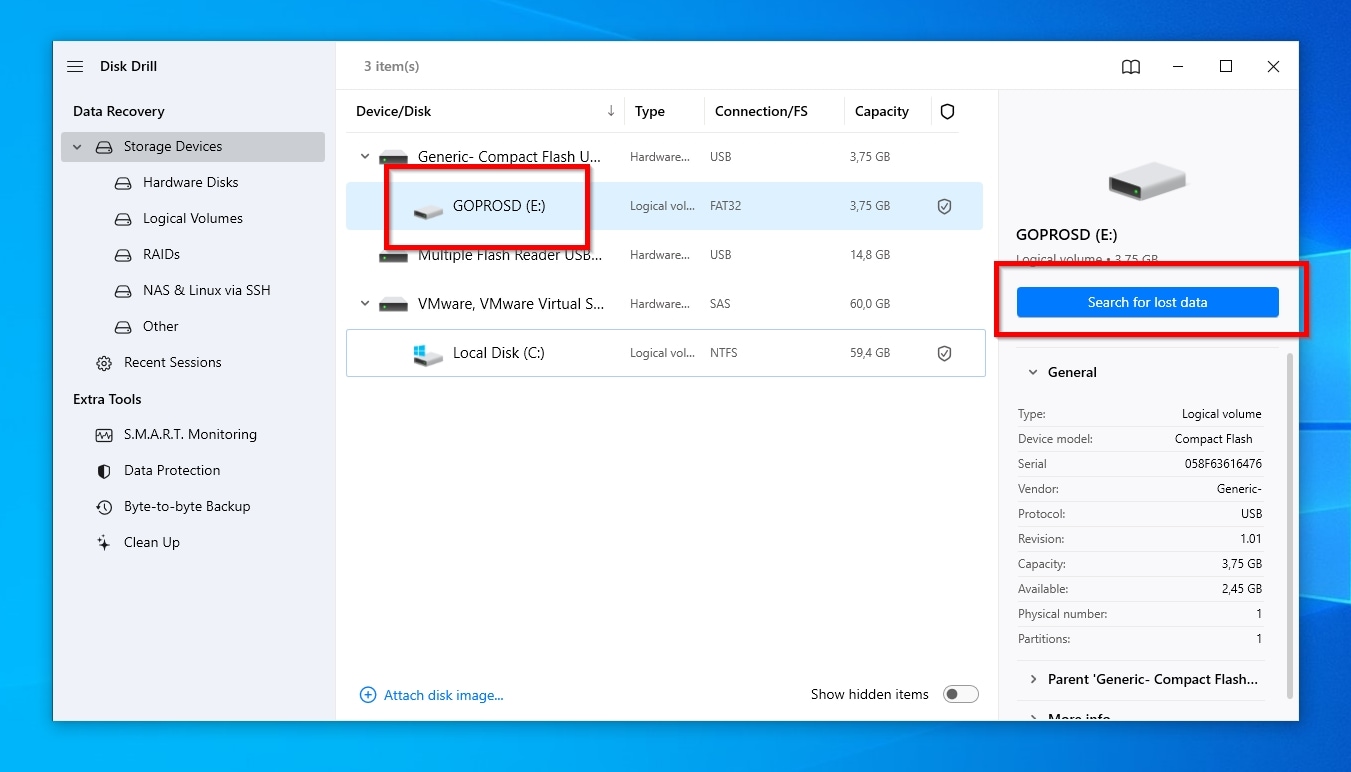
Task: Click the 14,8 GB capacity value
Action: 870,255
